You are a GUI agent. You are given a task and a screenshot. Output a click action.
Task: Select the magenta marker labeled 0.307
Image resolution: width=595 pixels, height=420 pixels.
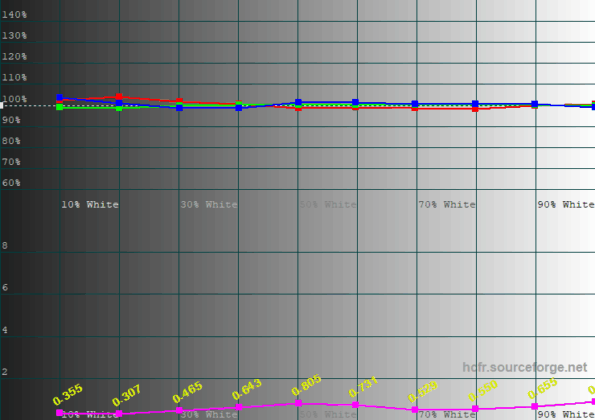click(119, 413)
